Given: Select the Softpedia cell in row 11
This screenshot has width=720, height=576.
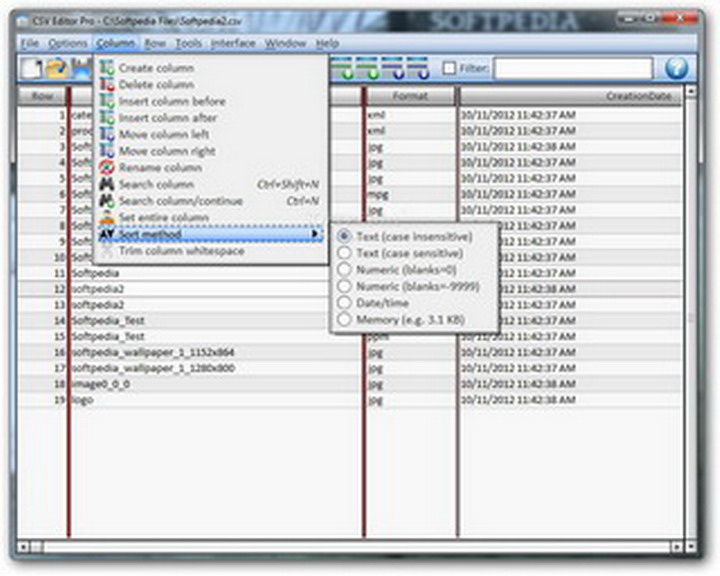Looking at the screenshot, I should click(216, 273).
